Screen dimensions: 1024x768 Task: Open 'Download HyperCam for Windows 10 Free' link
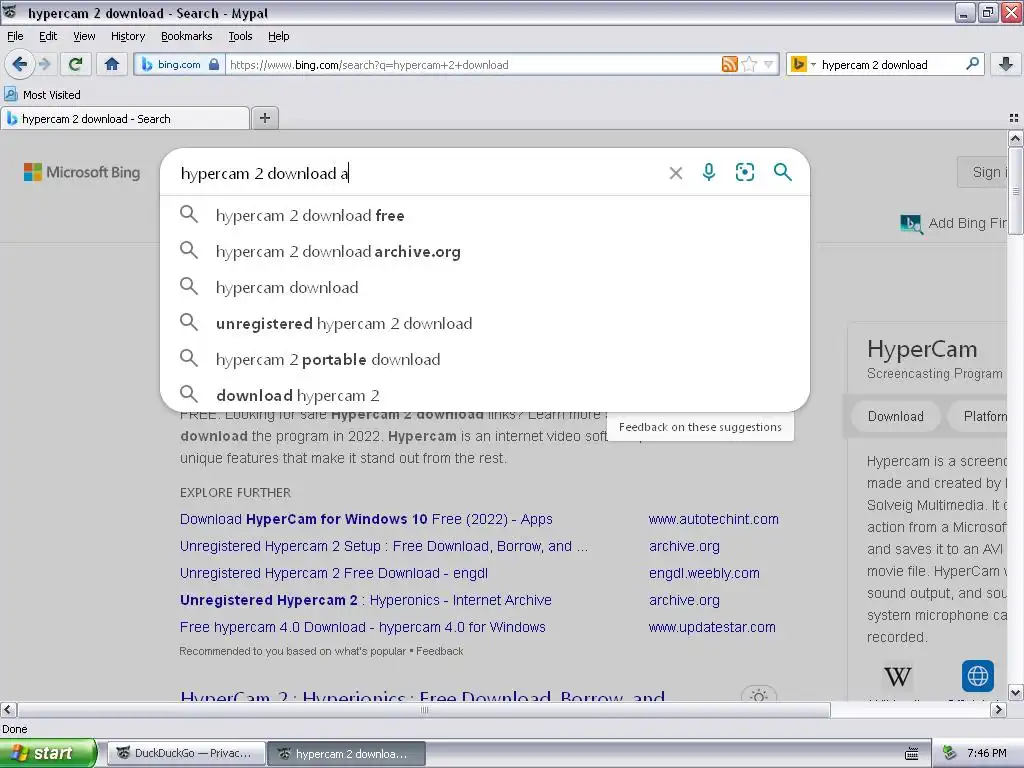[x=366, y=519]
